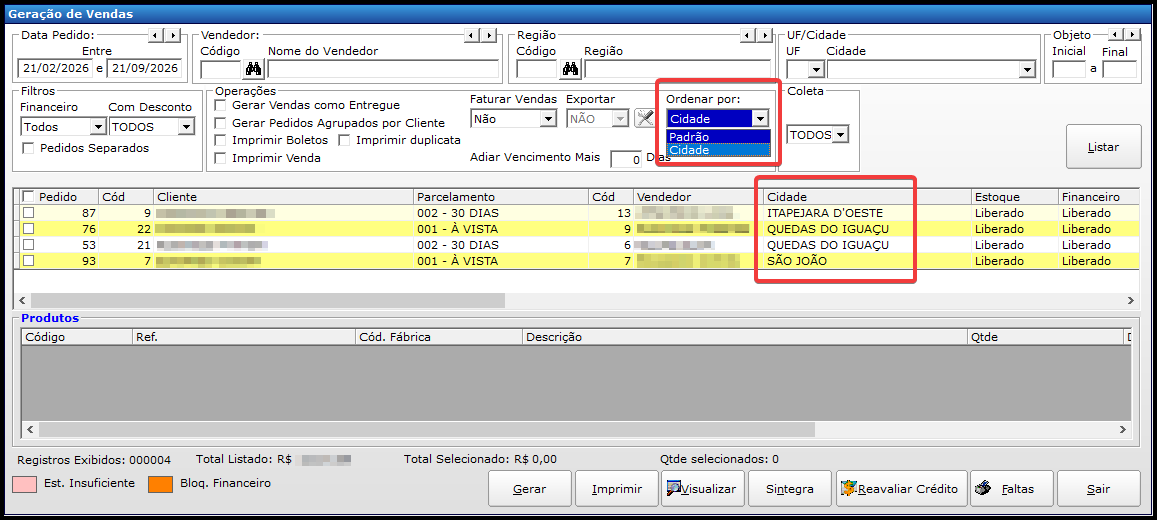Choose Cidade in Ordenar por list
1157x520 pixels.
click(x=718, y=150)
